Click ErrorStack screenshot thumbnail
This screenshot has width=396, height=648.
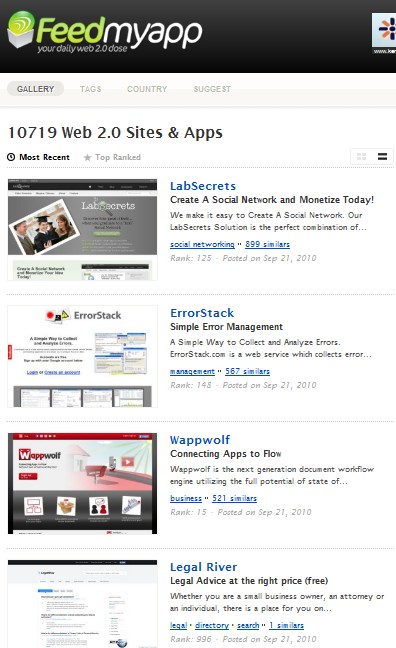82,357
